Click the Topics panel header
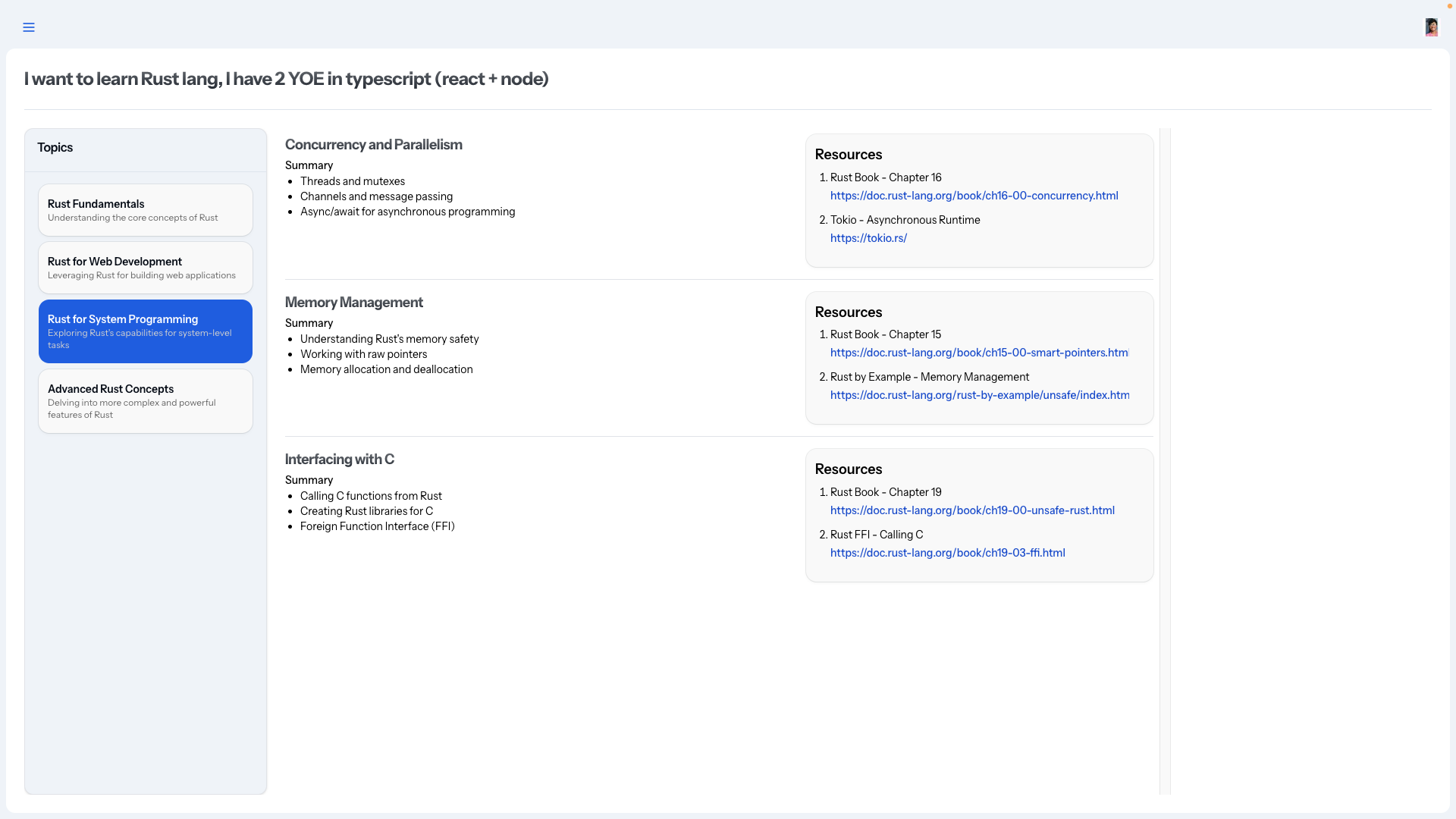 [x=55, y=148]
